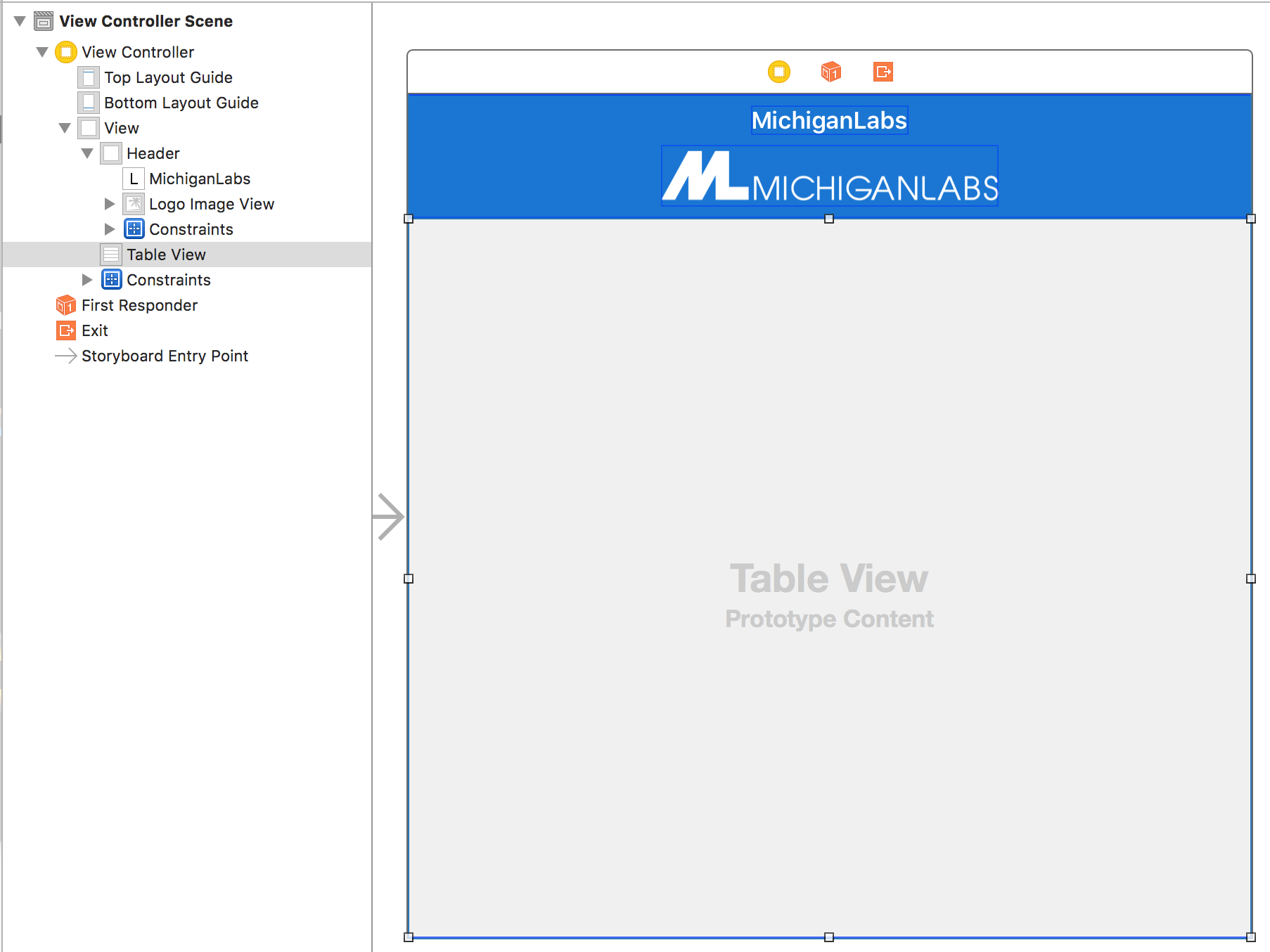Click the Table View list icon in outline
1270x952 pixels.
[111, 255]
